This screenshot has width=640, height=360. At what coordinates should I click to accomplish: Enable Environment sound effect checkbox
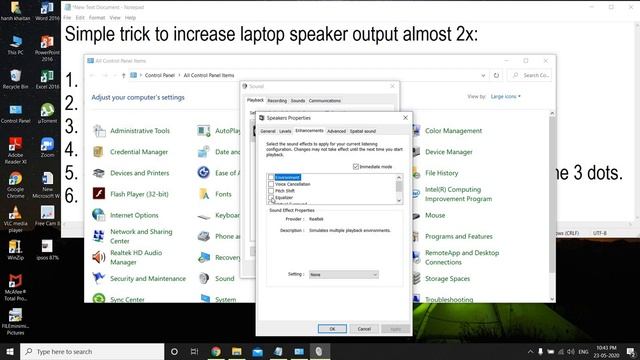click(x=271, y=177)
